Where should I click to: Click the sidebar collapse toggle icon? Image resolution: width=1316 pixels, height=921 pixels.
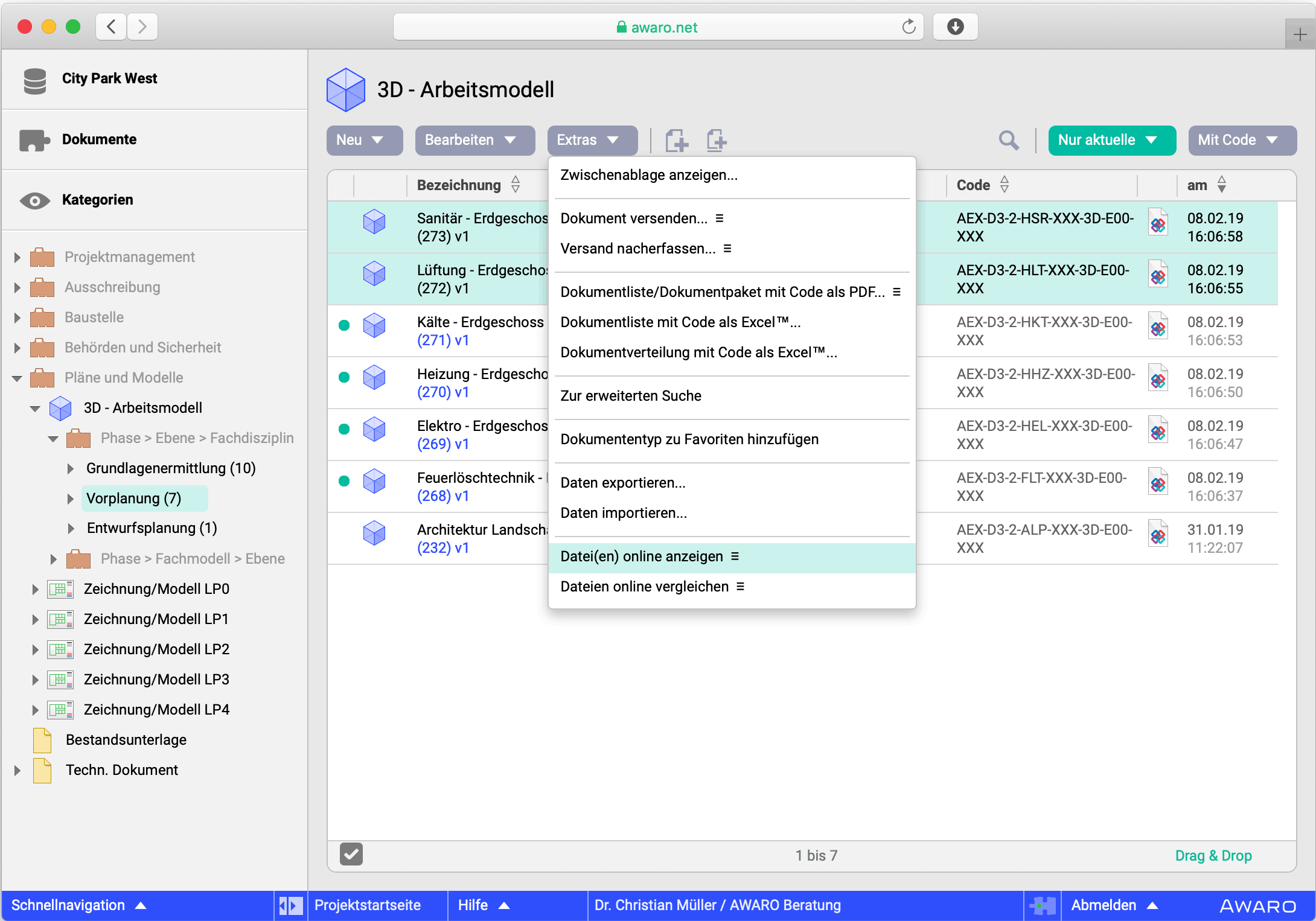click(291, 905)
